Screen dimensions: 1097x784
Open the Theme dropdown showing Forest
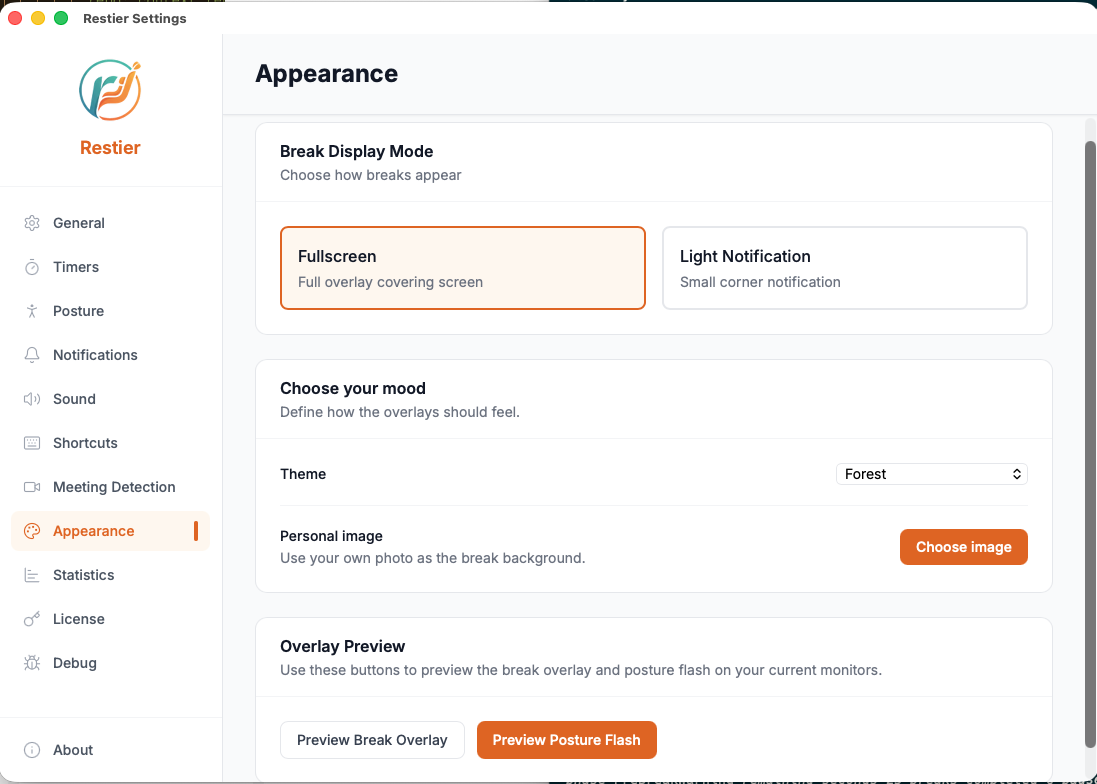pyautogui.click(x=931, y=473)
